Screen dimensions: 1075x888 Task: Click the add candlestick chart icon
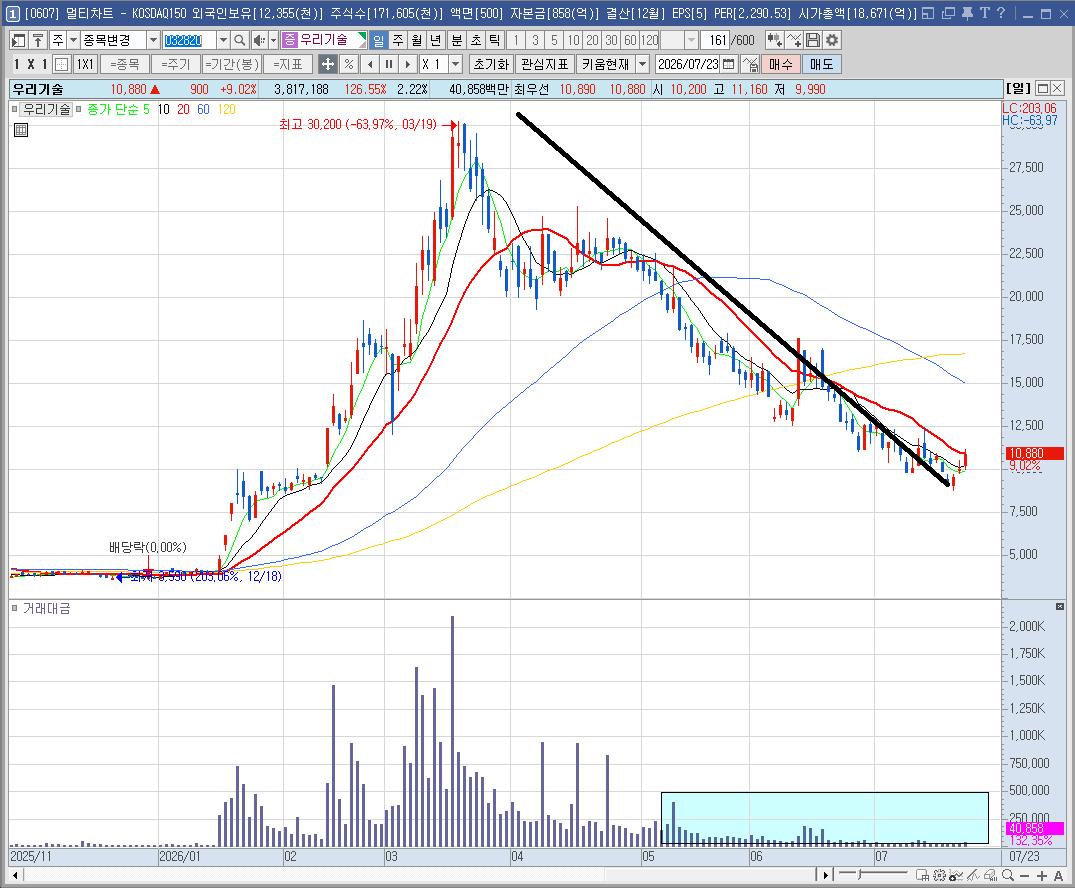tap(774, 40)
